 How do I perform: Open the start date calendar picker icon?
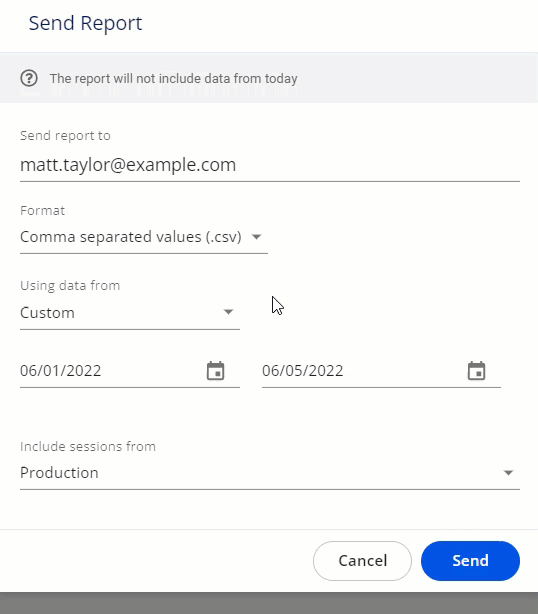tap(215, 371)
